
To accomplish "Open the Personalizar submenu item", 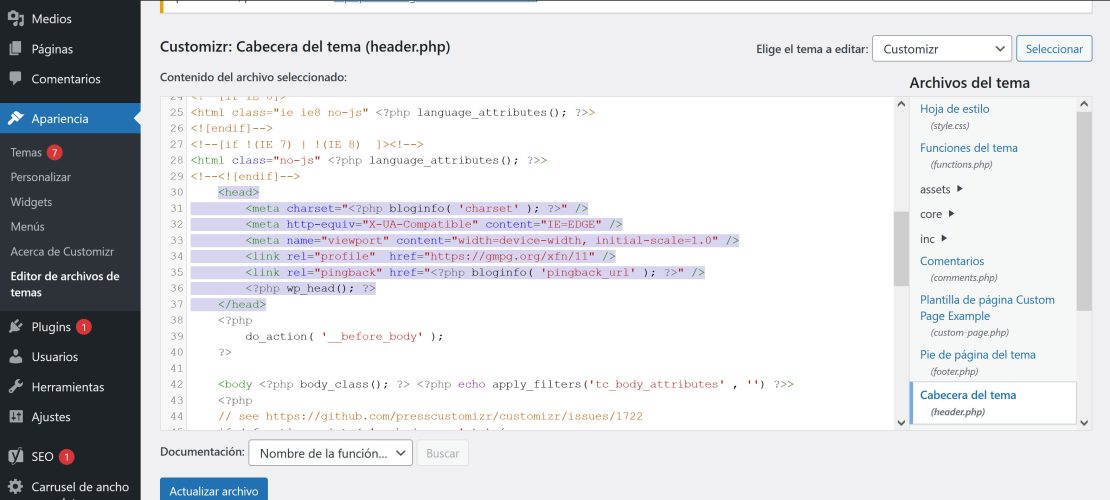I will click(x=40, y=177).
